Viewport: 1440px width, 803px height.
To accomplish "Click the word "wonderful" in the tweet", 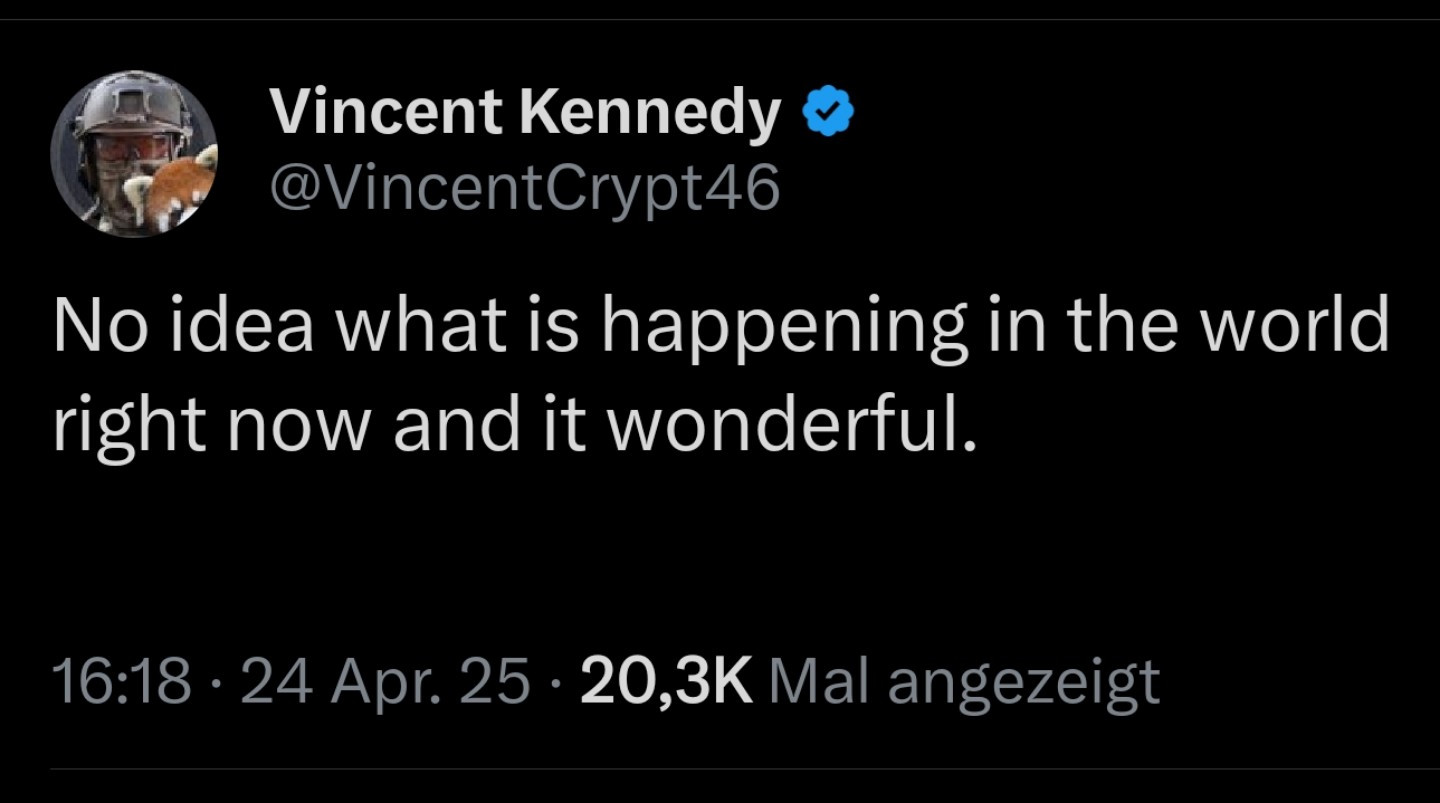I will click(785, 427).
